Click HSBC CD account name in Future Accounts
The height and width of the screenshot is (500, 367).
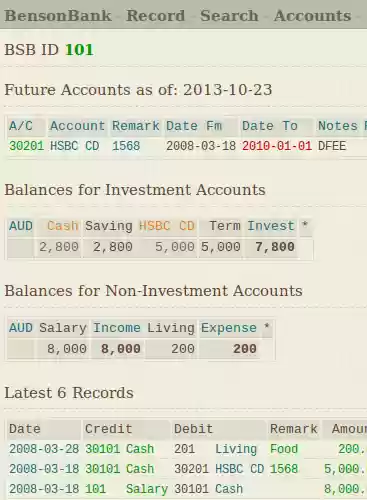click(x=75, y=146)
